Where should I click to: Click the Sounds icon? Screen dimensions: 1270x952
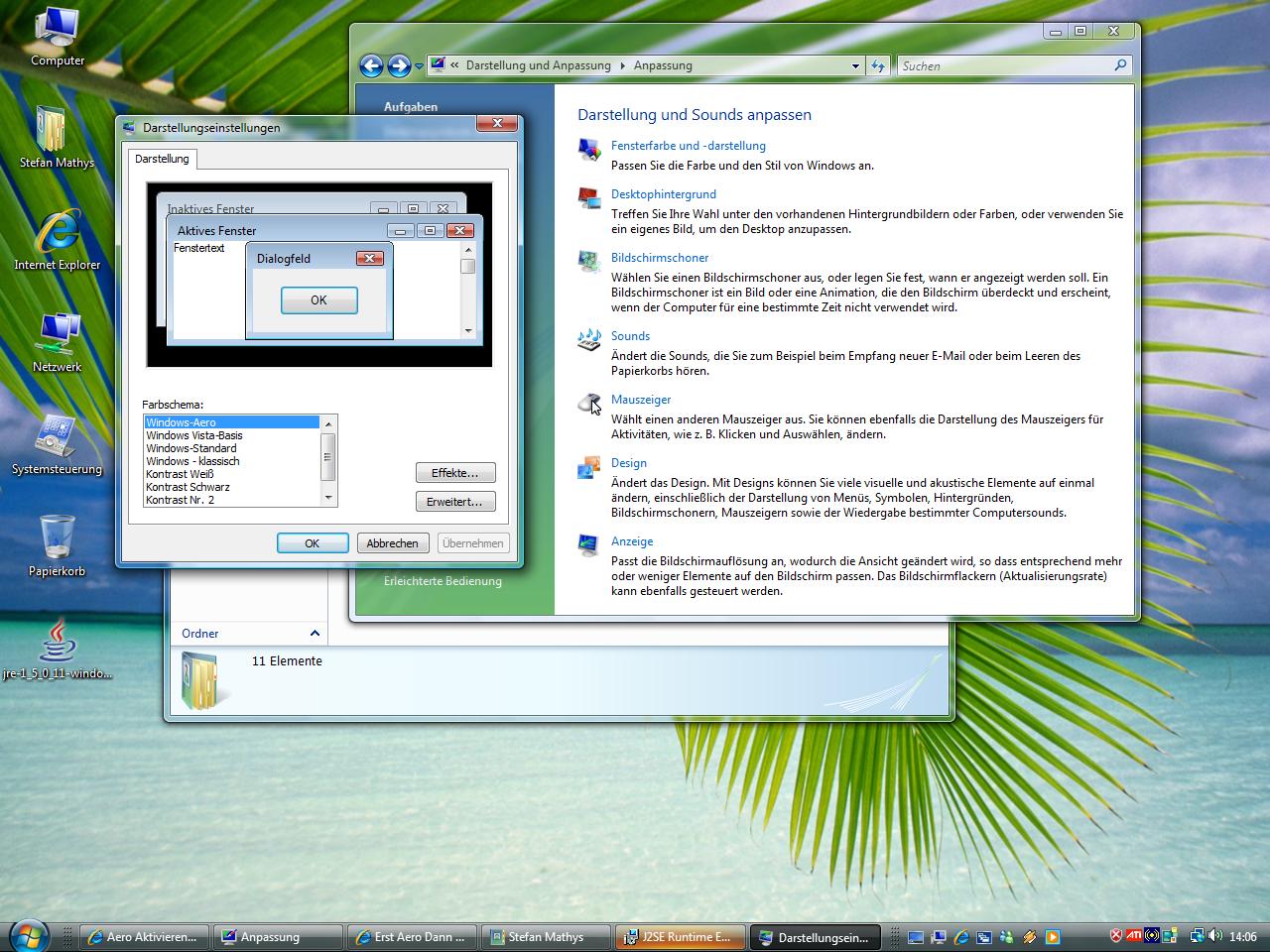click(589, 340)
